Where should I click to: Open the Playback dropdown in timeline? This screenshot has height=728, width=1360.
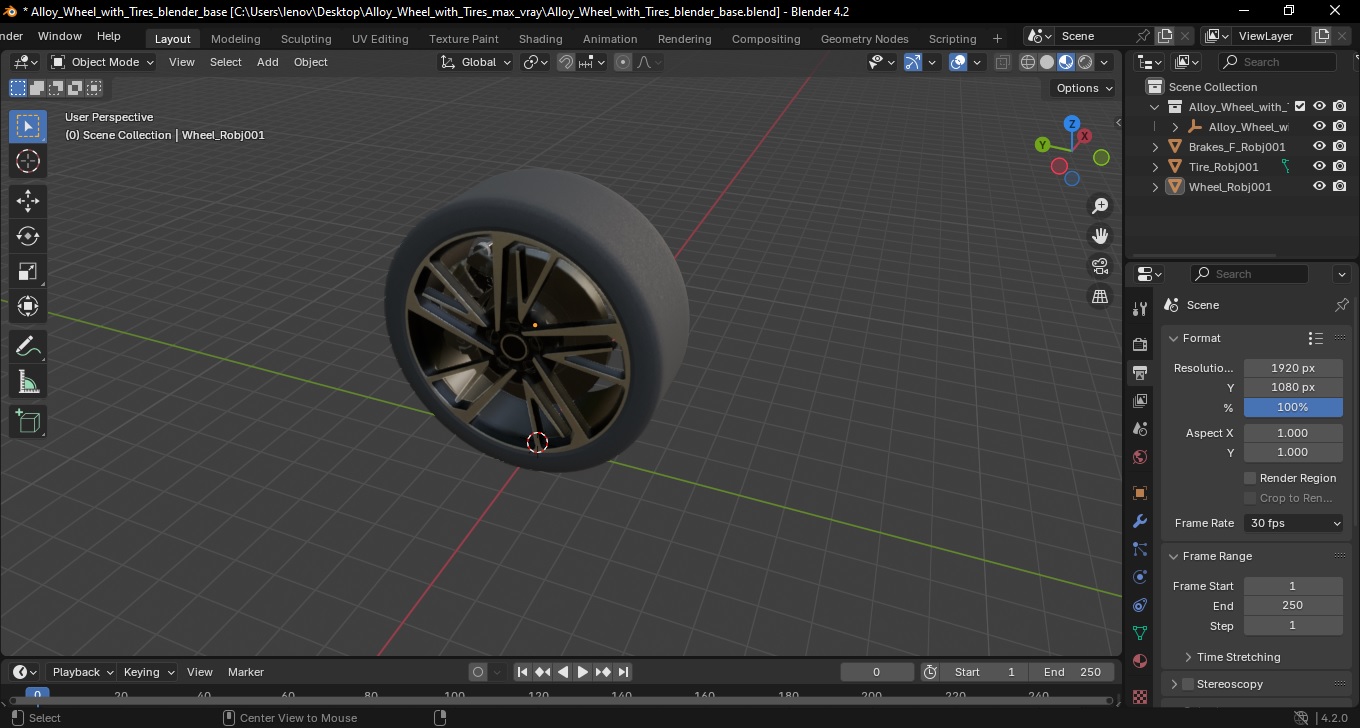(x=83, y=672)
